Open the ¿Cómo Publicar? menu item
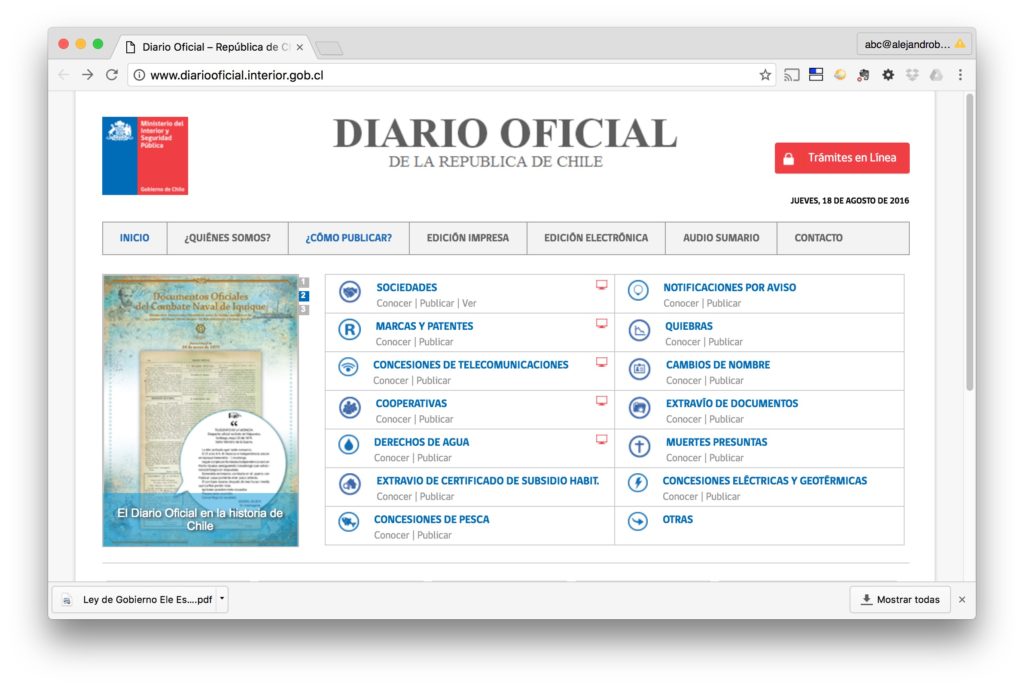 pyautogui.click(x=349, y=238)
